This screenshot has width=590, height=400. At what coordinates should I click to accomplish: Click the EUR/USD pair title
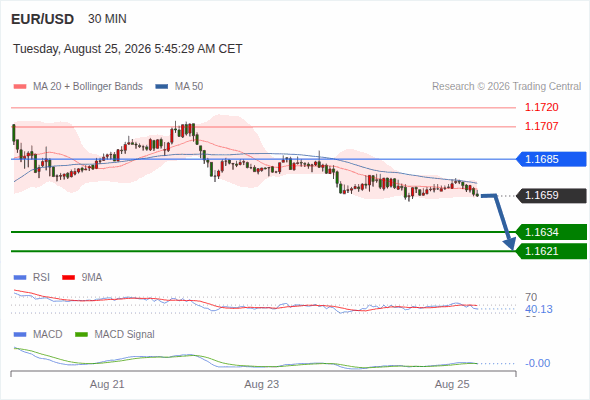click(x=43, y=19)
